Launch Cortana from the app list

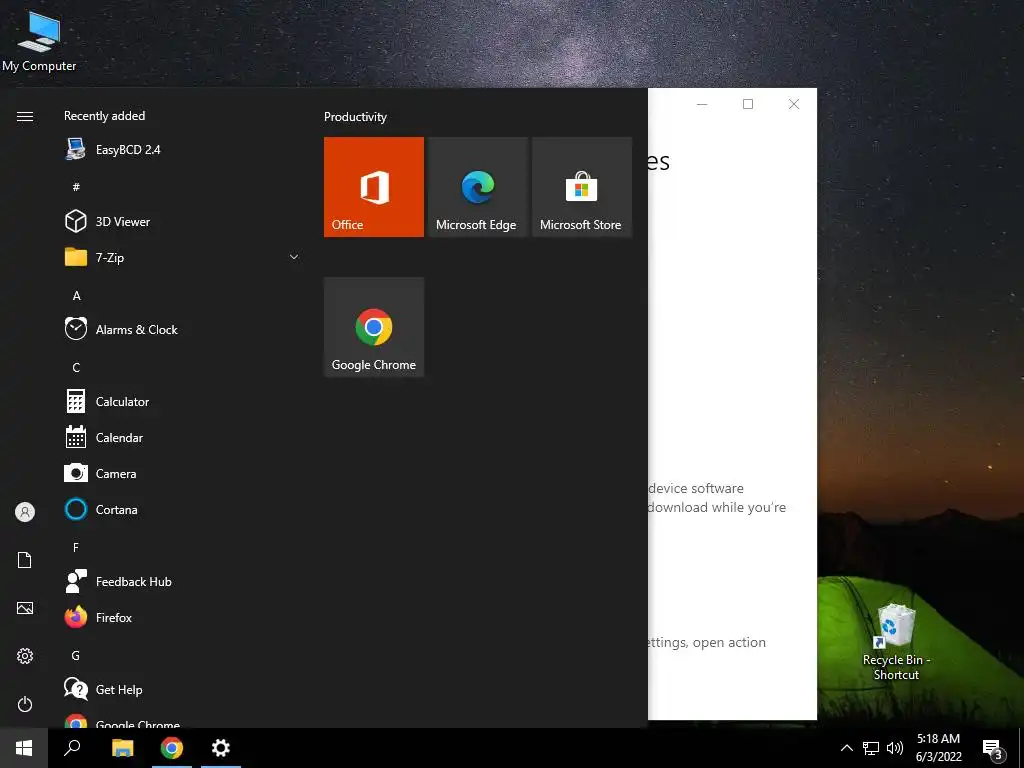[x=183, y=509]
